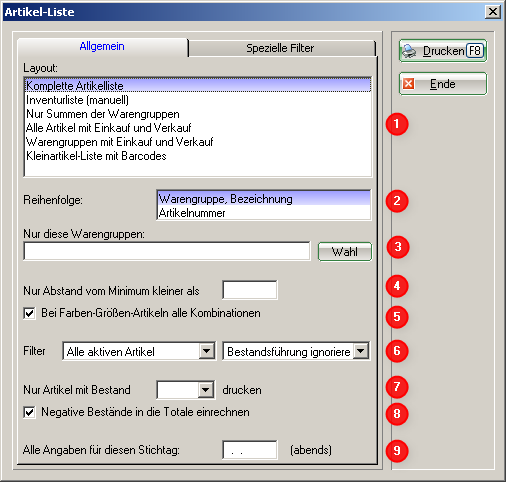Viewport: 506px width, 482px height.
Task: Click the red X icon beside Ende
Action: click(x=409, y=84)
